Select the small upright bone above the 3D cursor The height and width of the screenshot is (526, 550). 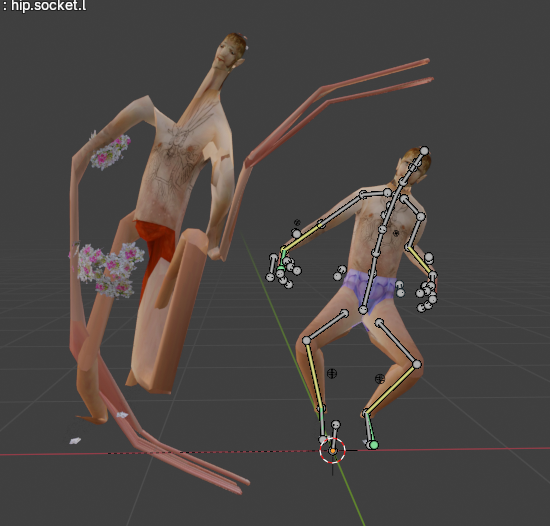pyautogui.click(x=335, y=437)
